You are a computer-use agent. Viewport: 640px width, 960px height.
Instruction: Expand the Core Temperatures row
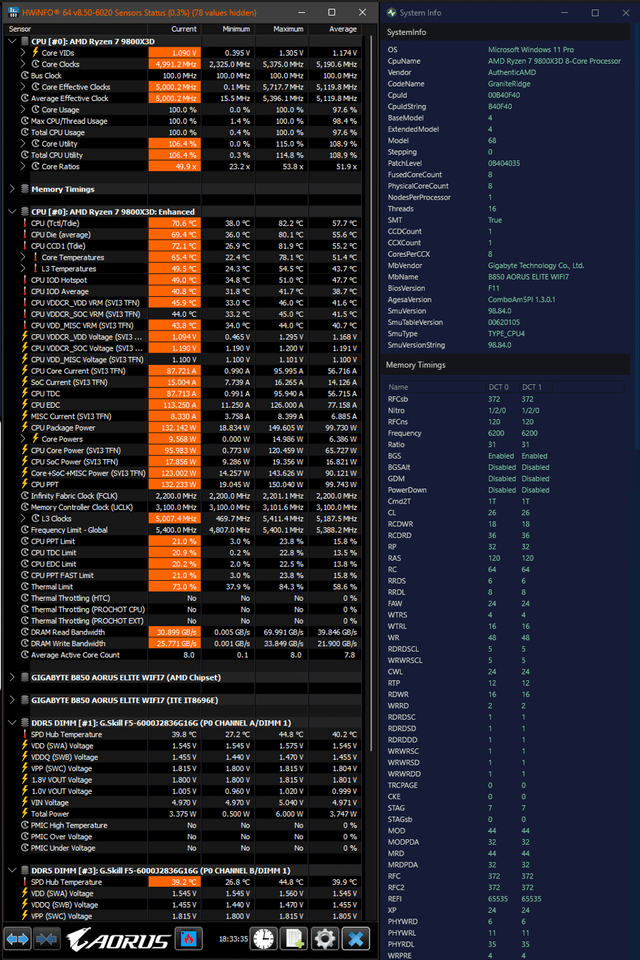tap(23, 257)
